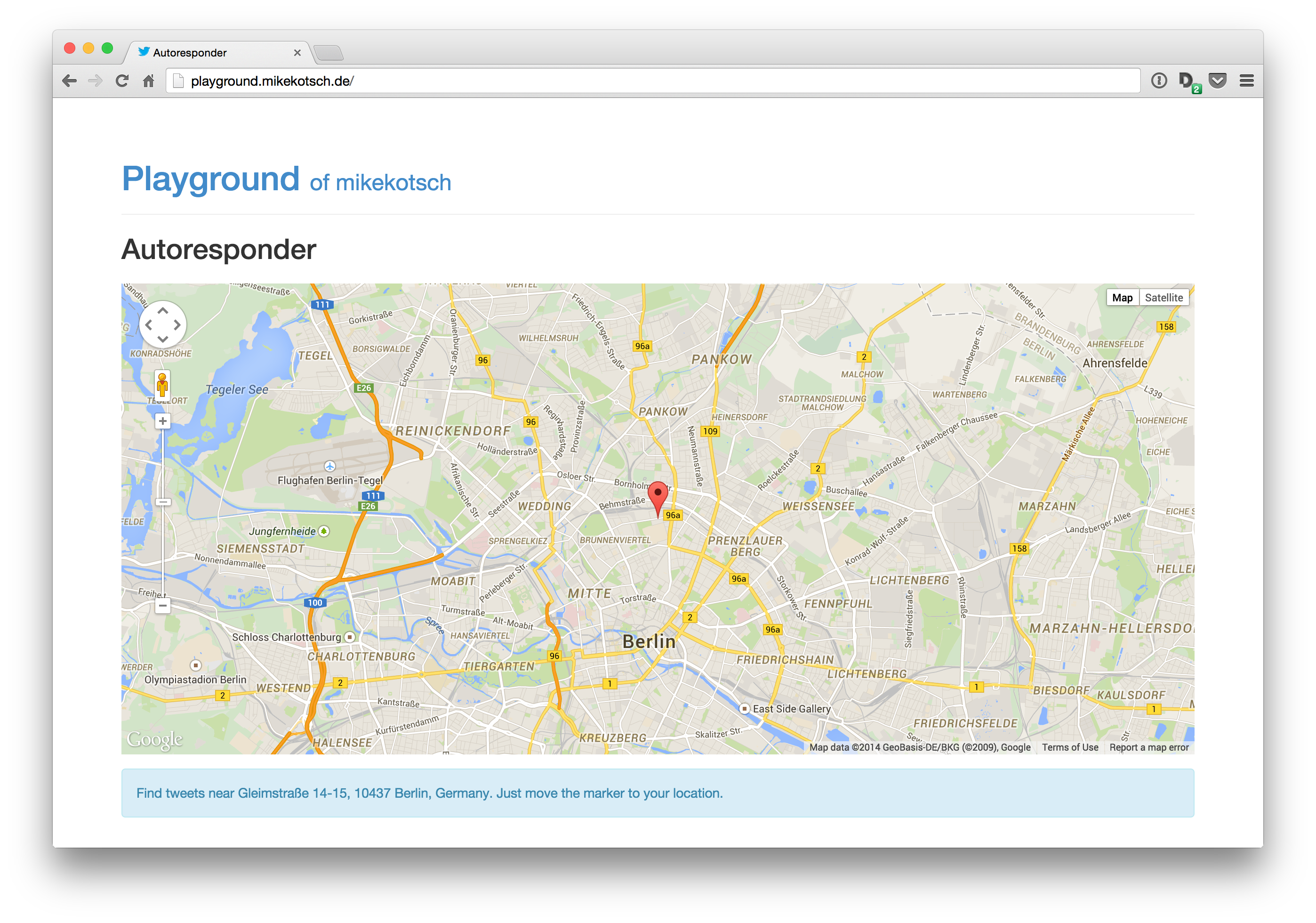Zoom in with plus button
Image resolution: width=1316 pixels, height=923 pixels.
(x=163, y=421)
